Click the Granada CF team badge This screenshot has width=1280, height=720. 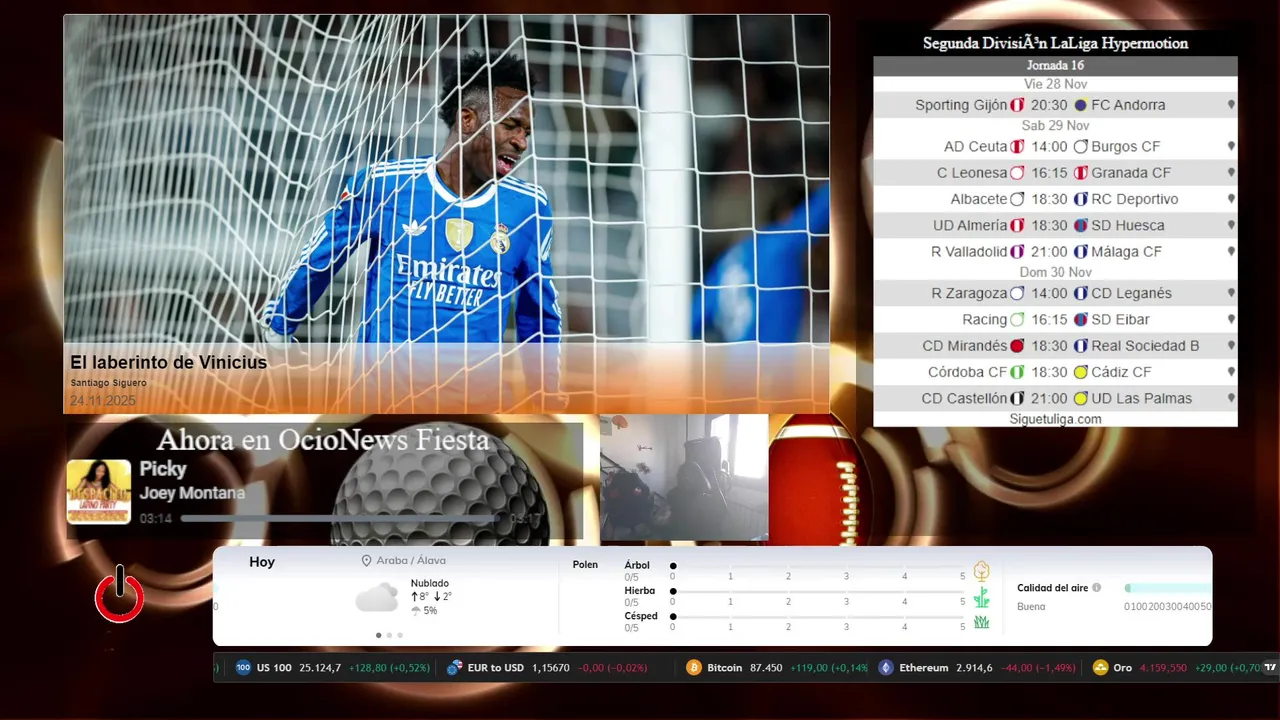click(1080, 173)
